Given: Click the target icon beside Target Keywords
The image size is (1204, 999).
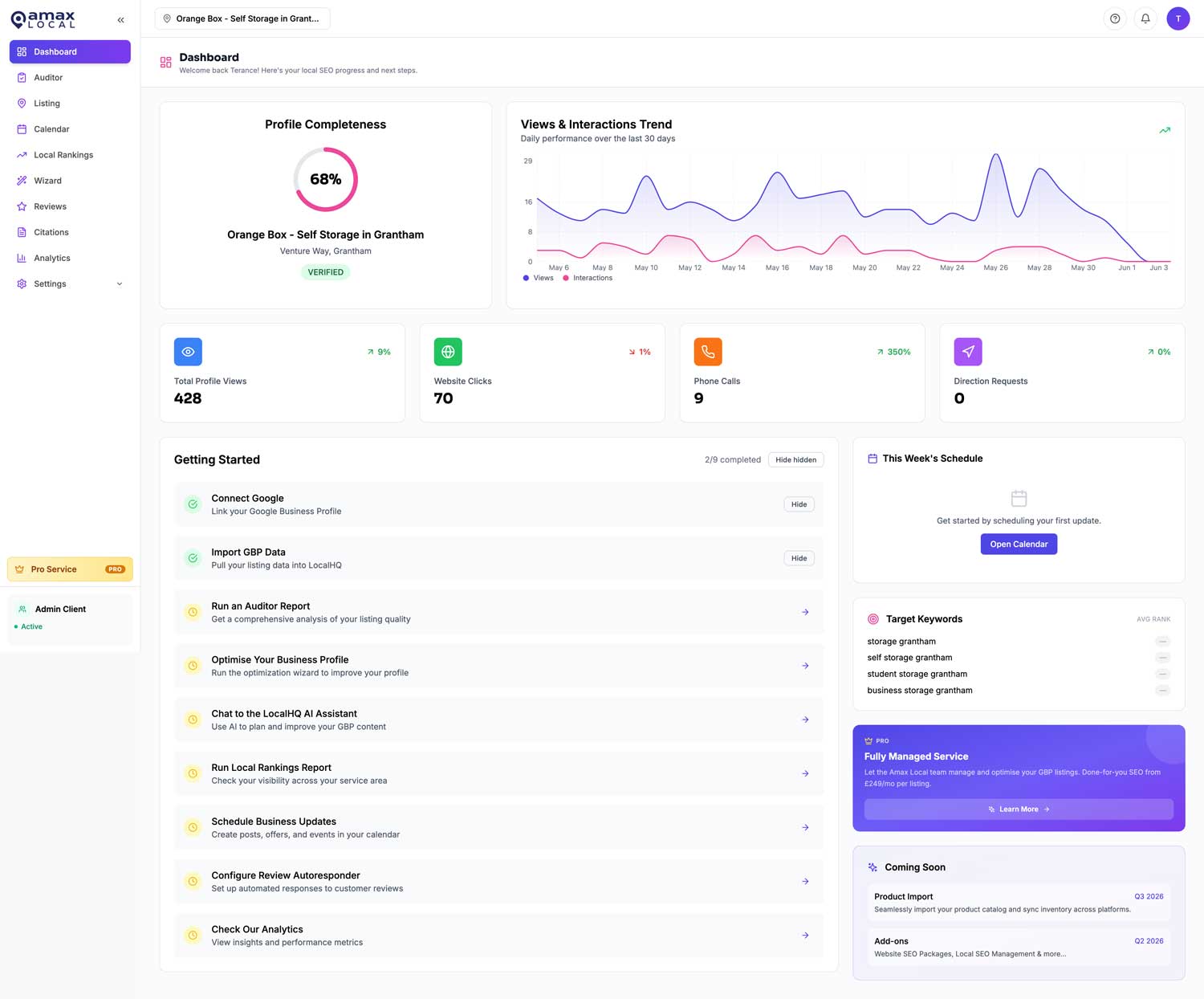Looking at the screenshot, I should tap(873, 619).
